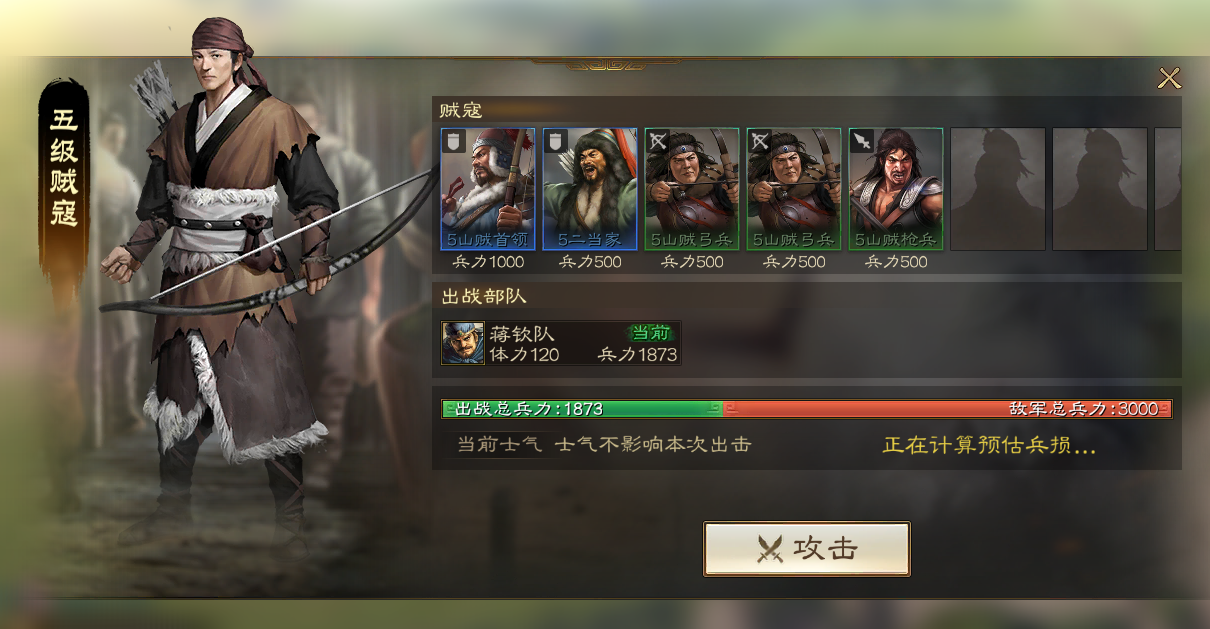1210x629 pixels.
Task: Click the troop strength comparison bar
Action: pyautogui.click(x=807, y=409)
